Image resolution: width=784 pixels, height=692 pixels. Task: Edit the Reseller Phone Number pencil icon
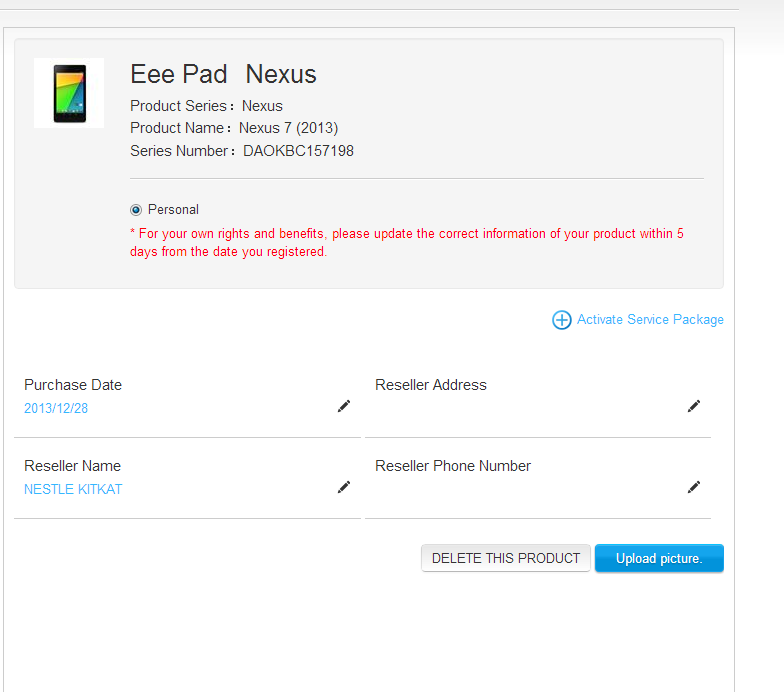point(694,487)
